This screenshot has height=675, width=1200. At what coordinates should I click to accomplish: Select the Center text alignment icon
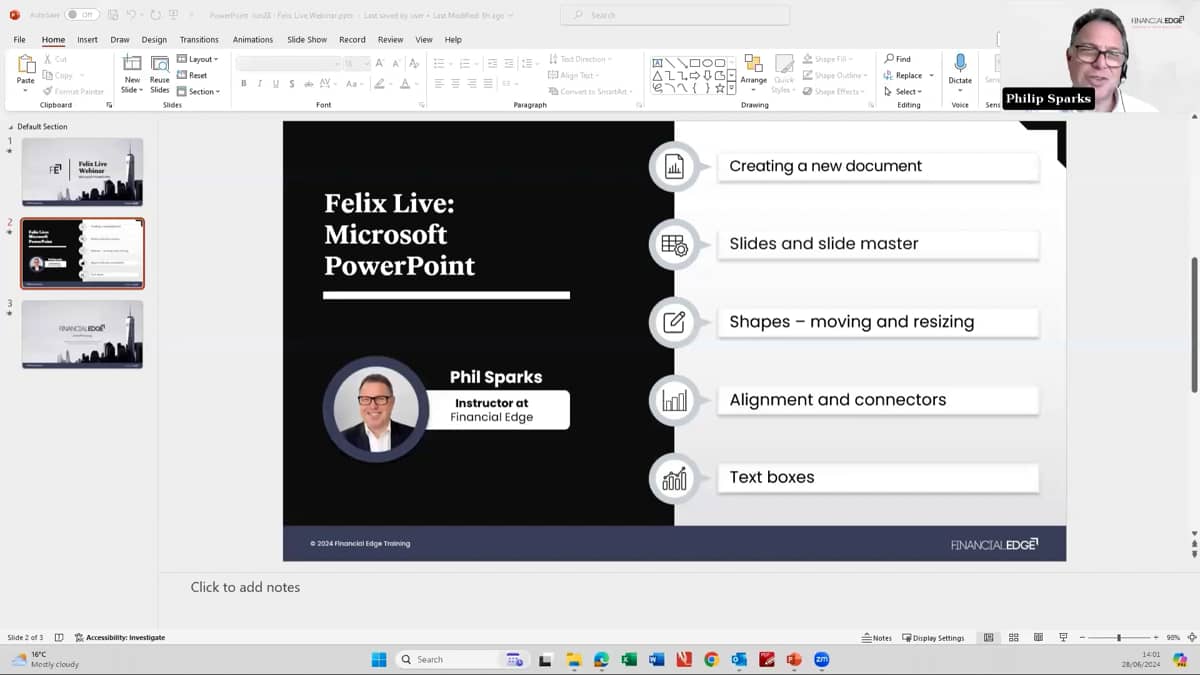click(x=455, y=84)
